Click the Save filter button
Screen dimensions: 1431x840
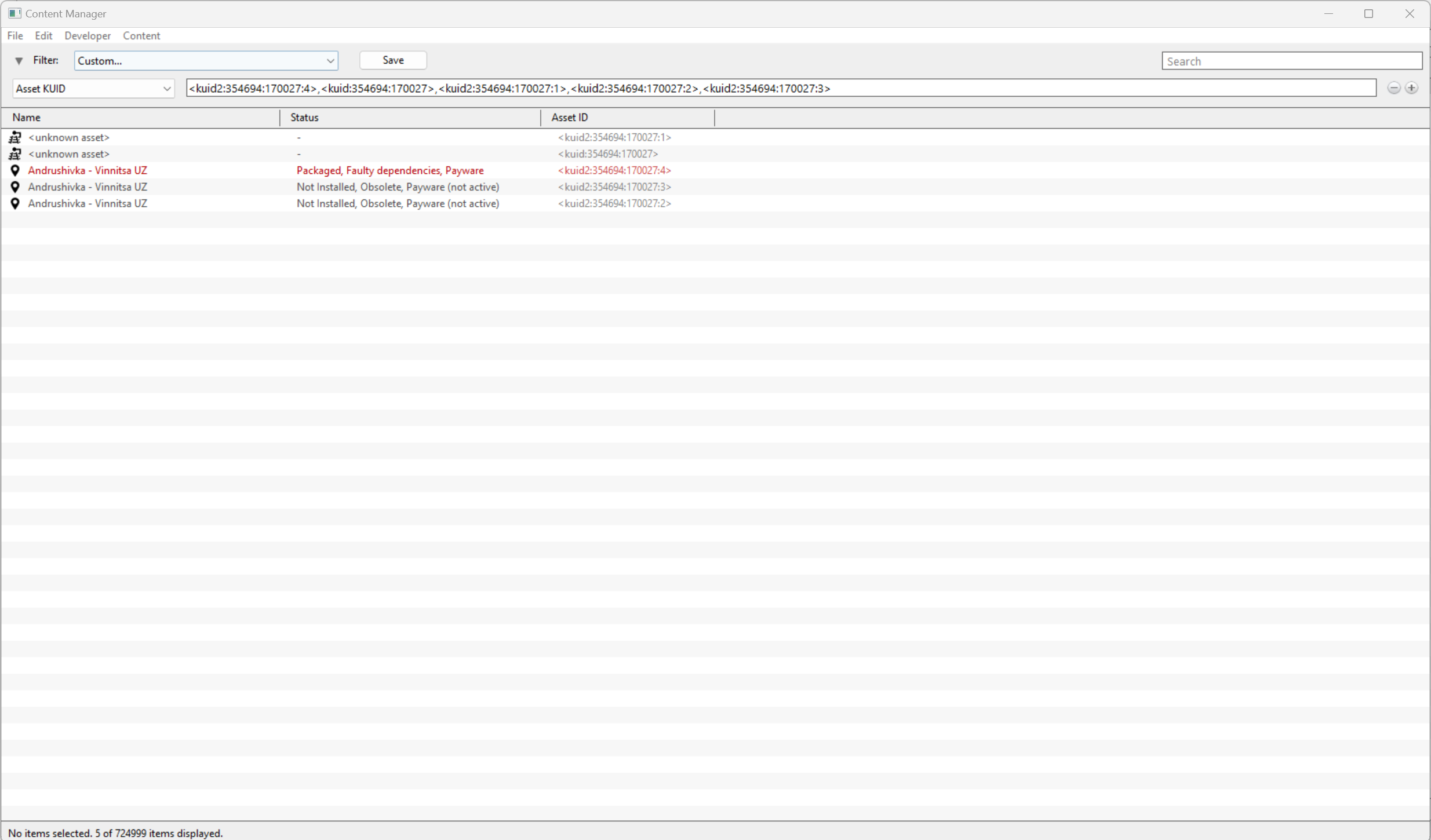pyautogui.click(x=393, y=60)
